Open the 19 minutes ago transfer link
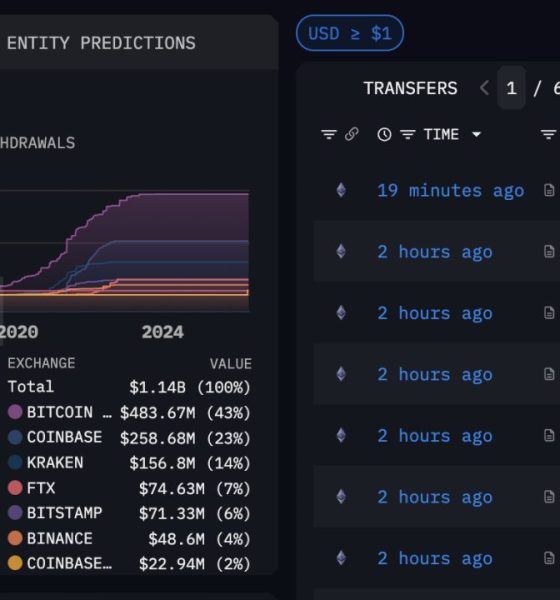 (451, 191)
